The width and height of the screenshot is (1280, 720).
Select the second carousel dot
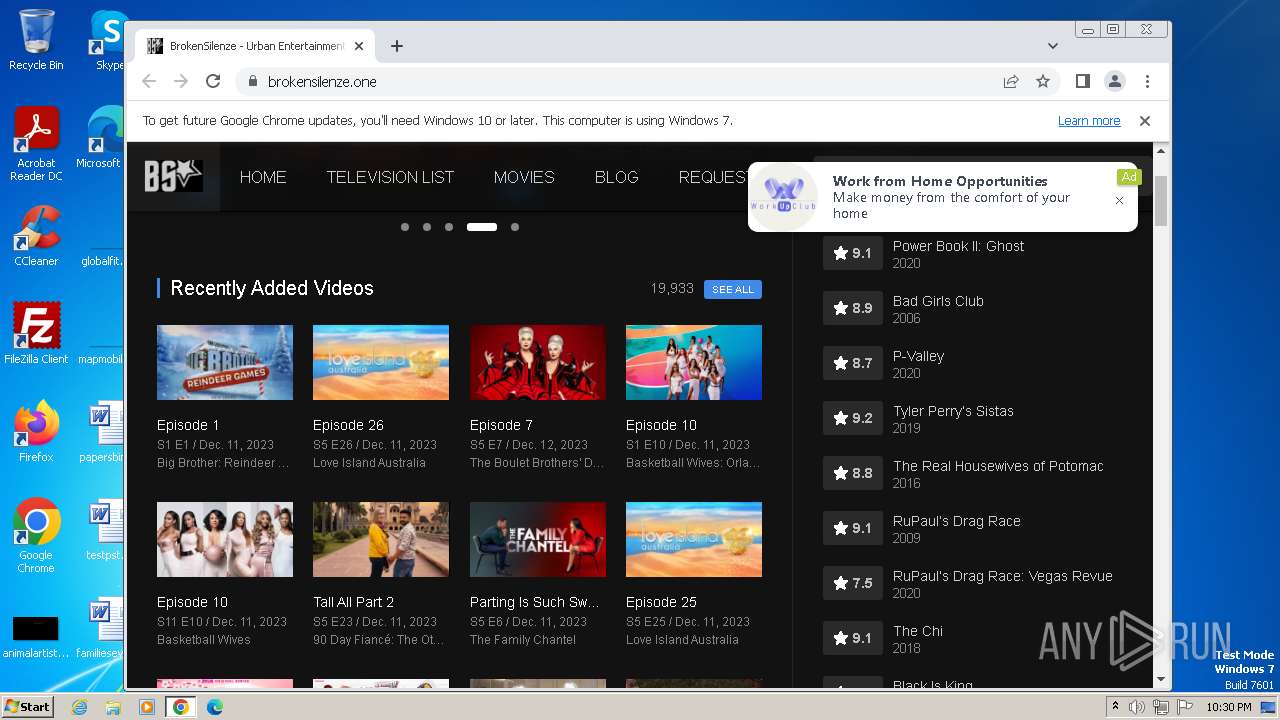pyautogui.click(x=427, y=227)
